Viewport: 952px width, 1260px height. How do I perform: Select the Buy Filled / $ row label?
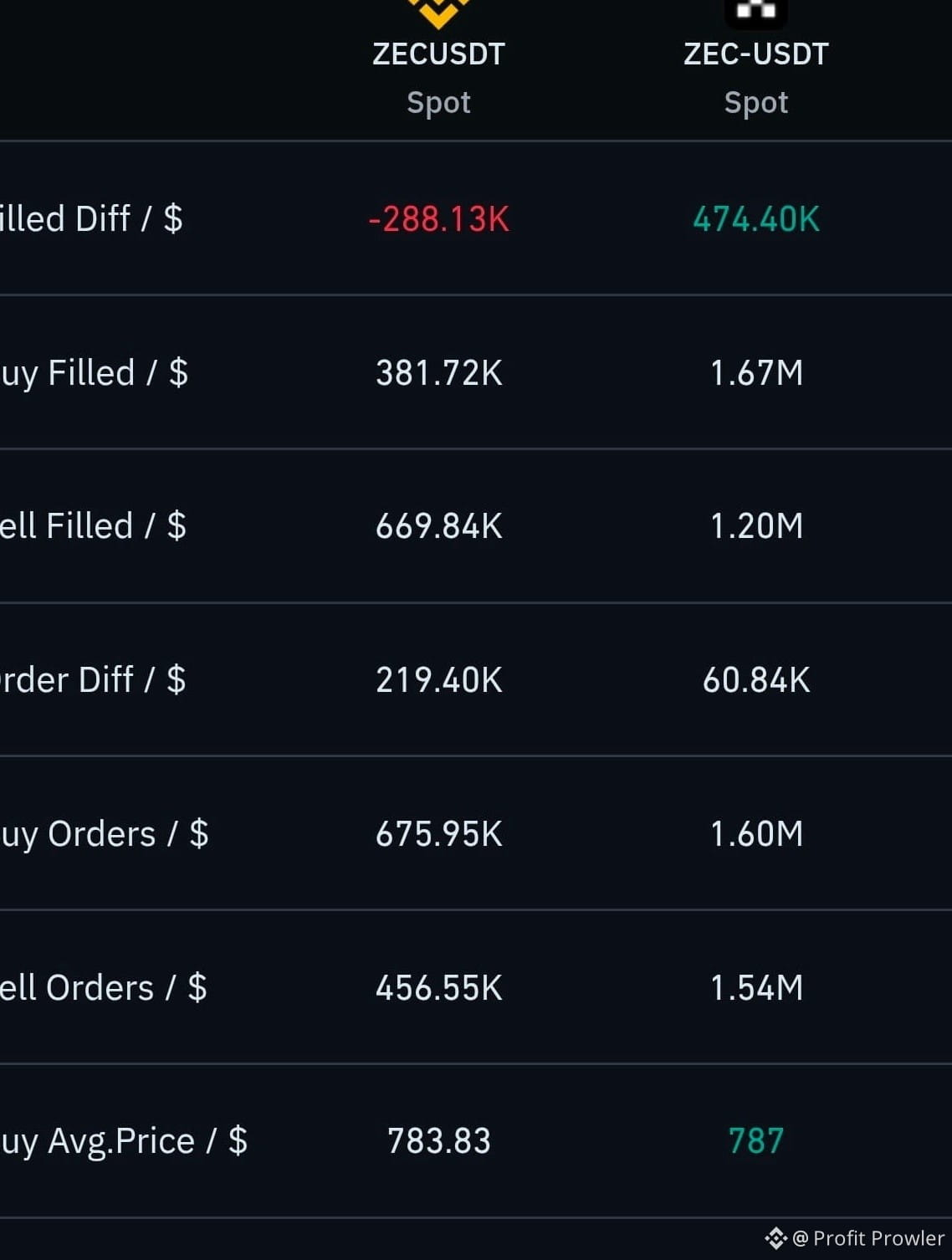point(94,373)
